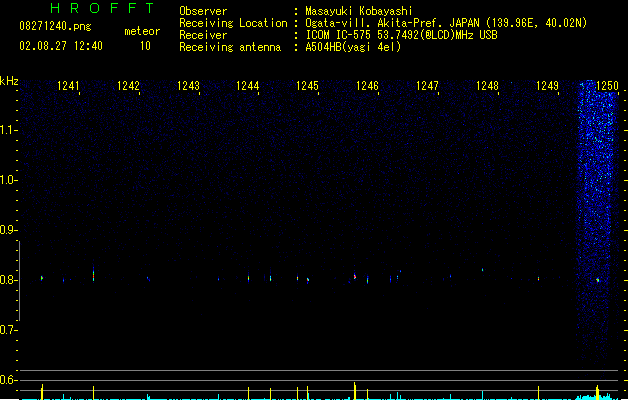Click the 1.1 frequency axis label
629x400 pixels.
8,130
